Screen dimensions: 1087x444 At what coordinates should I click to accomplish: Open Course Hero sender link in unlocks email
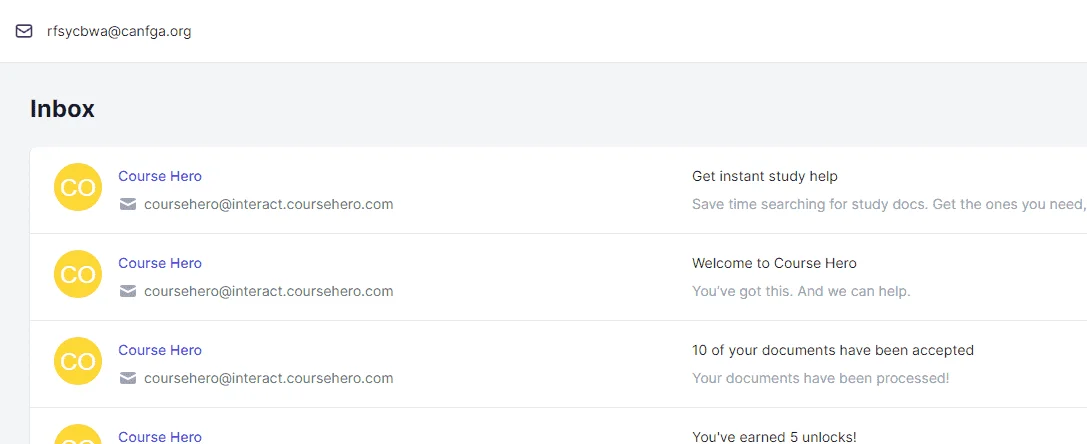[x=160, y=437]
